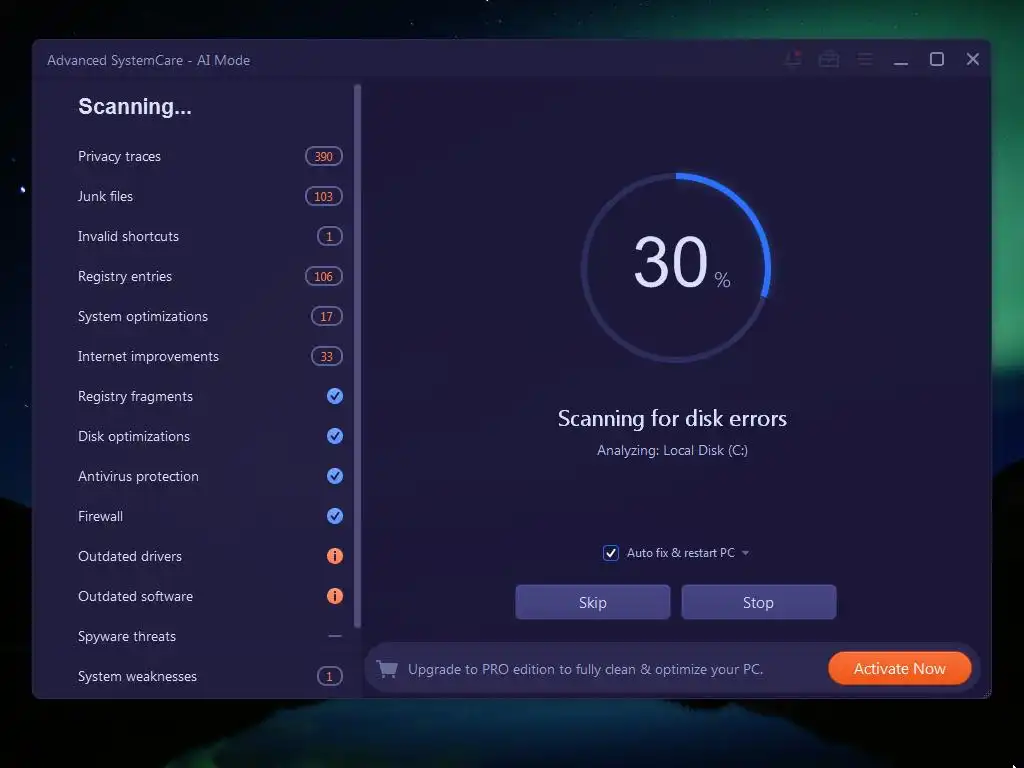Select the Firewall row label

(101, 516)
